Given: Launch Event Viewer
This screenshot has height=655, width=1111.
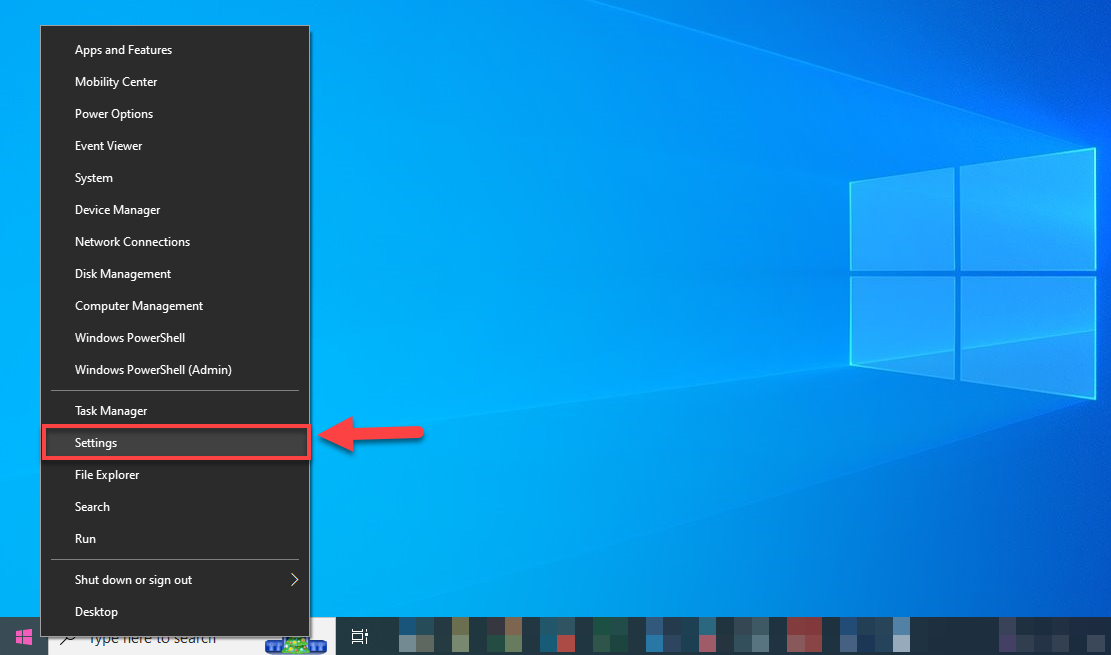Looking at the screenshot, I should pos(175,145).
